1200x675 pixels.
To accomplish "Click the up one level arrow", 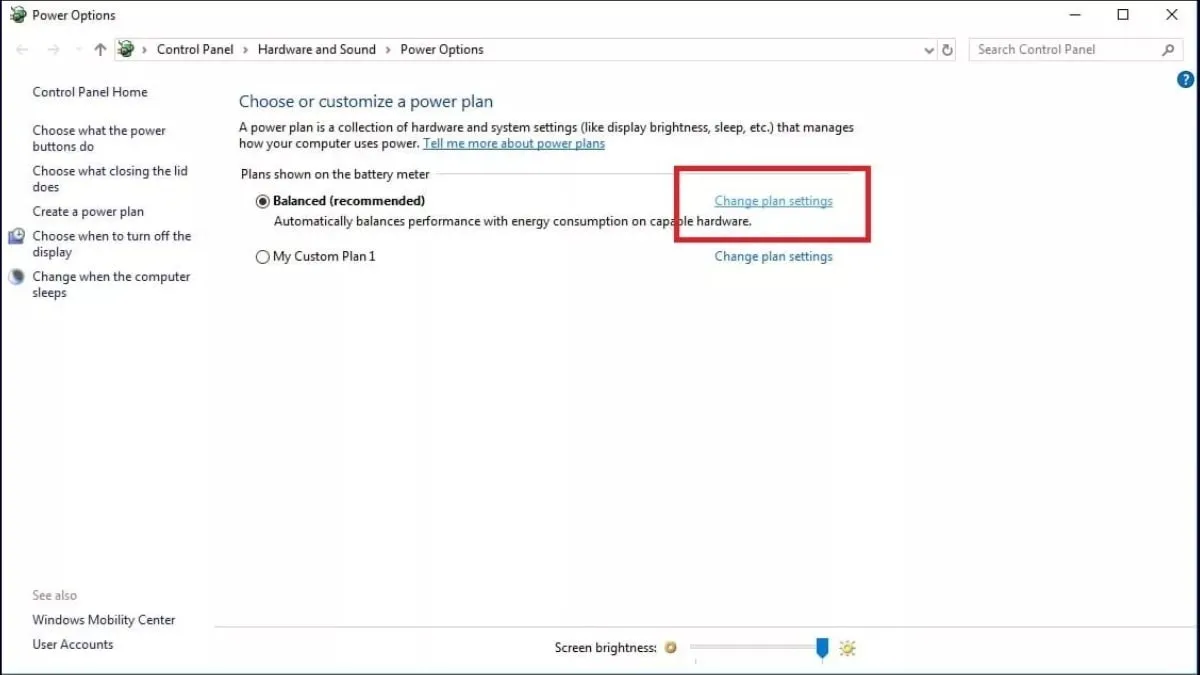I will pos(99,50).
